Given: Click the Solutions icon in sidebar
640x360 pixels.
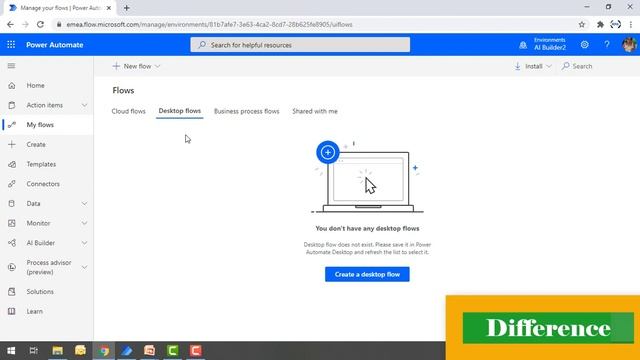Looking at the screenshot, I should coord(12,291).
